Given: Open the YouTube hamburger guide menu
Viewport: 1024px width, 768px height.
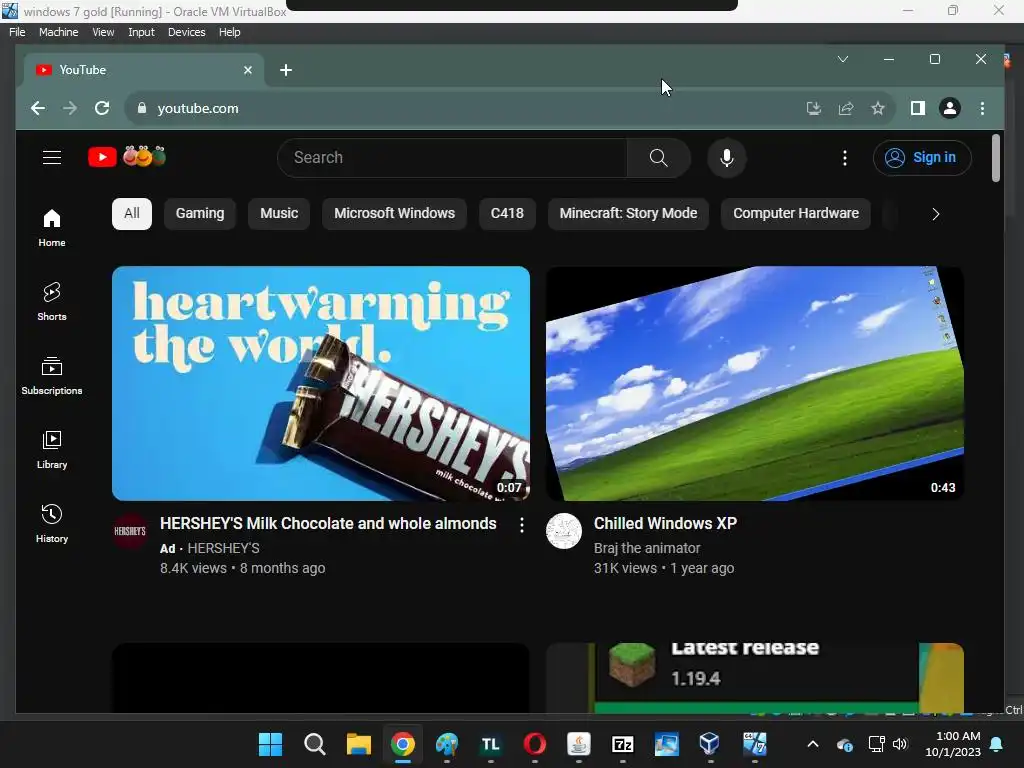Looking at the screenshot, I should (52, 157).
